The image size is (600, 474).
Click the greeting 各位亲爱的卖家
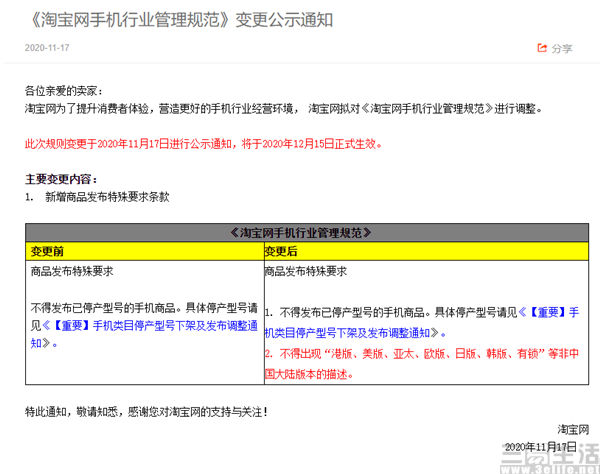[64, 91]
